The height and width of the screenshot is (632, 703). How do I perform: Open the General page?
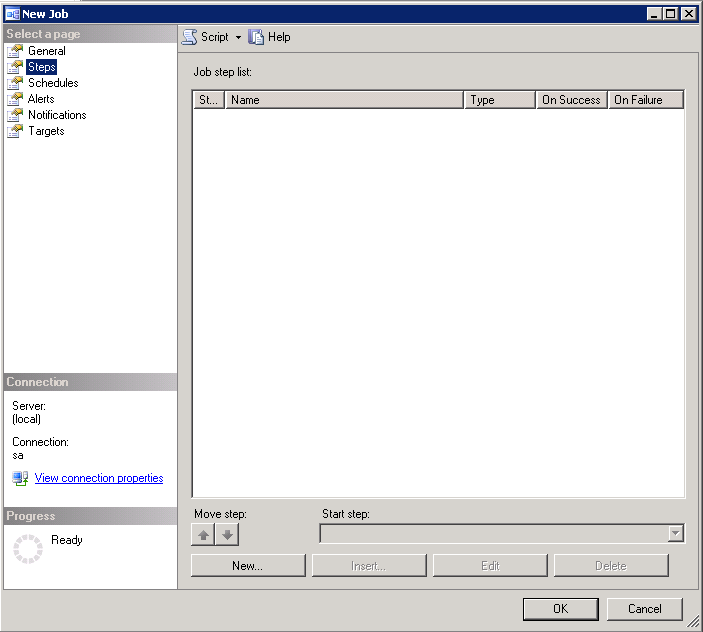pyautogui.click(x=47, y=51)
